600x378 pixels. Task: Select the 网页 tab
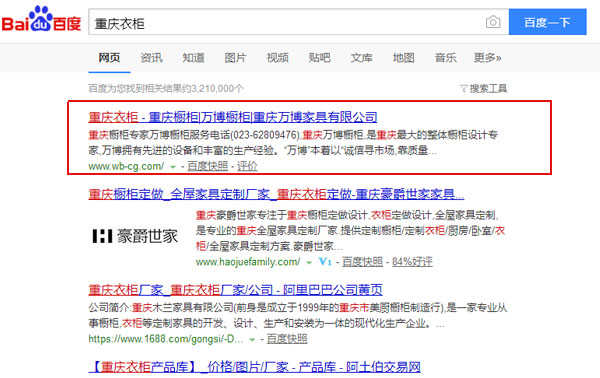(109, 58)
